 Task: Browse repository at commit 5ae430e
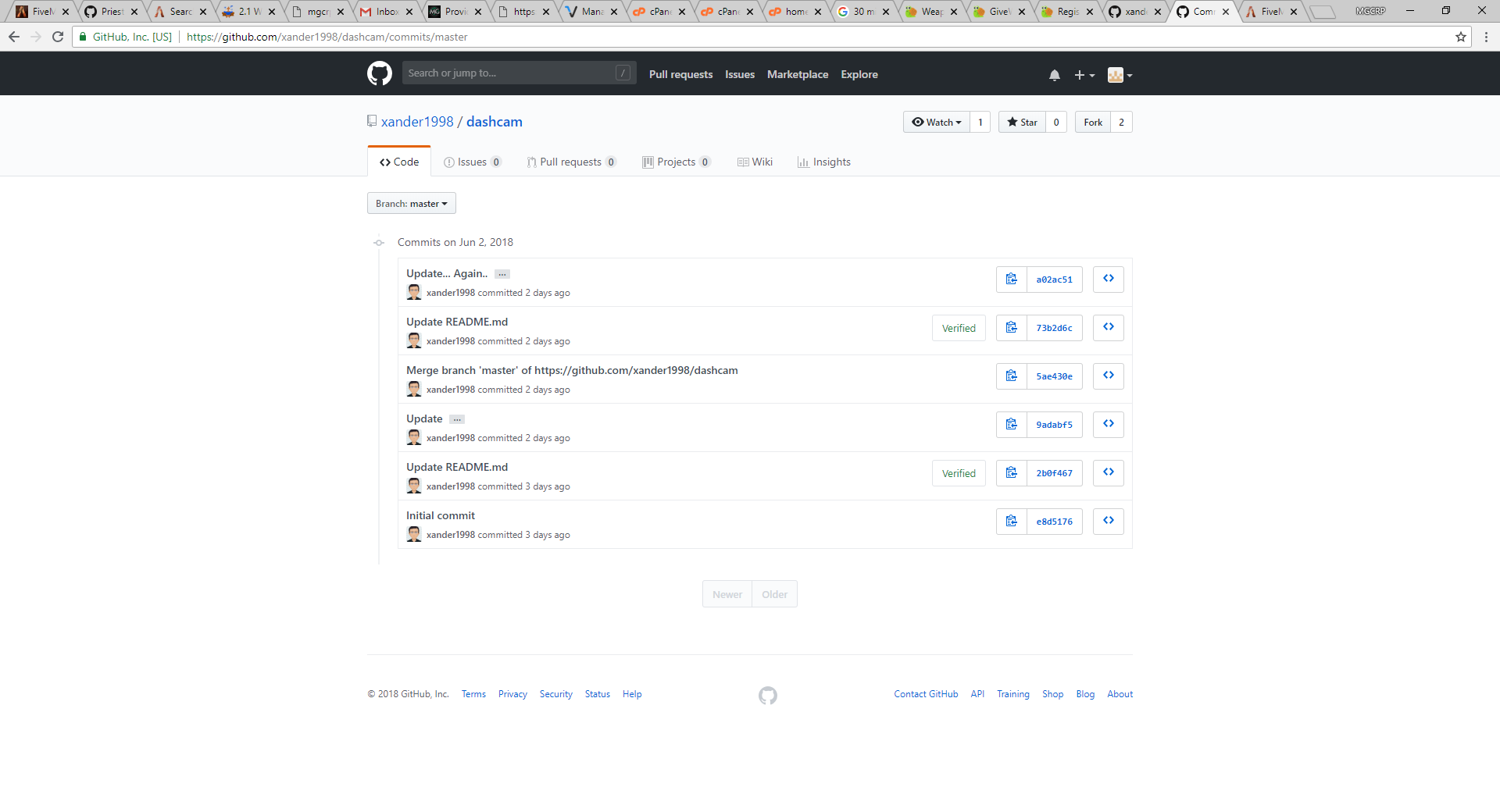click(x=1109, y=376)
